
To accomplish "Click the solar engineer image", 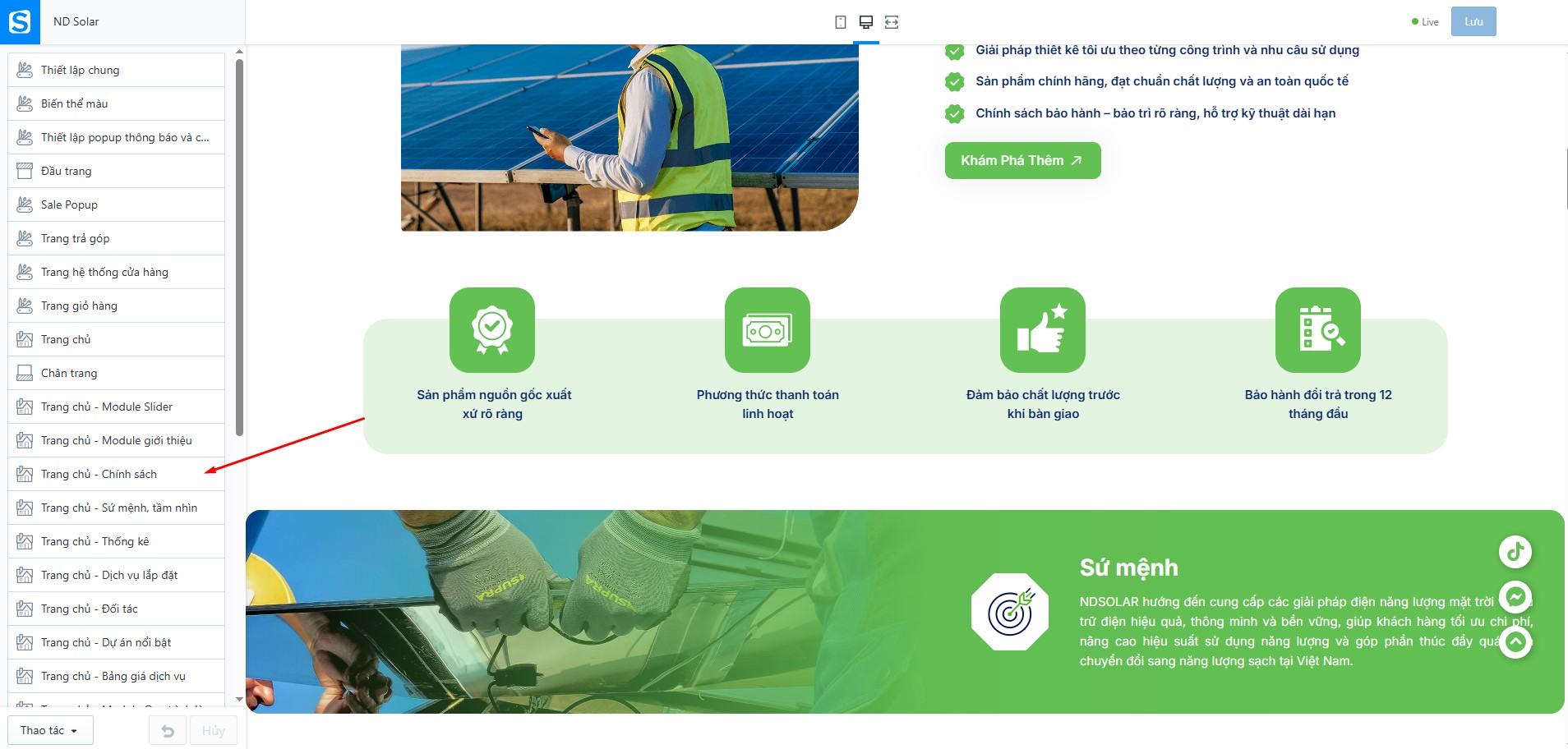I will (x=630, y=138).
